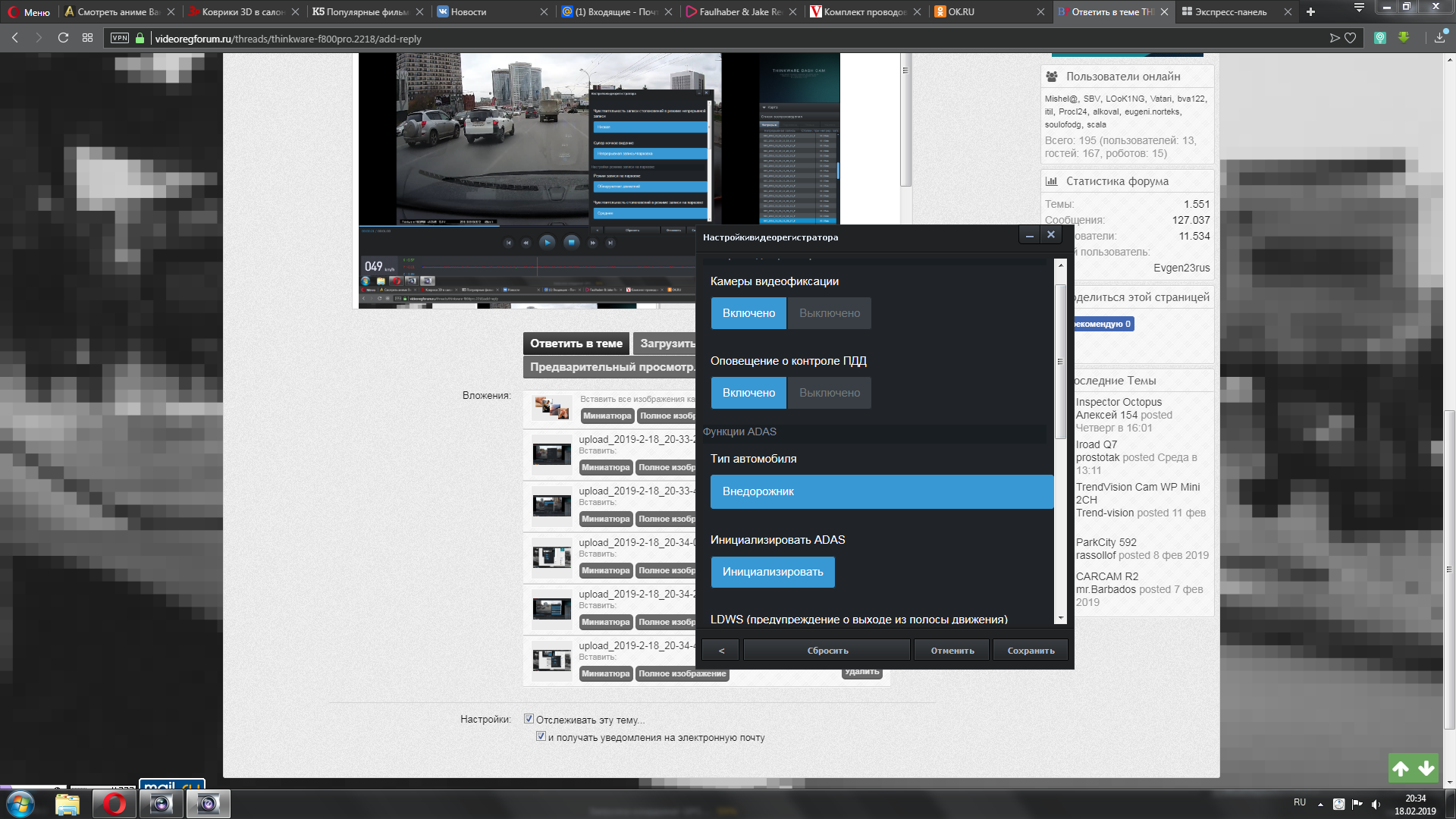Click the VPN badge in address bar
This screenshot has height=819, width=1456.
pyautogui.click(x=120, y=38)
